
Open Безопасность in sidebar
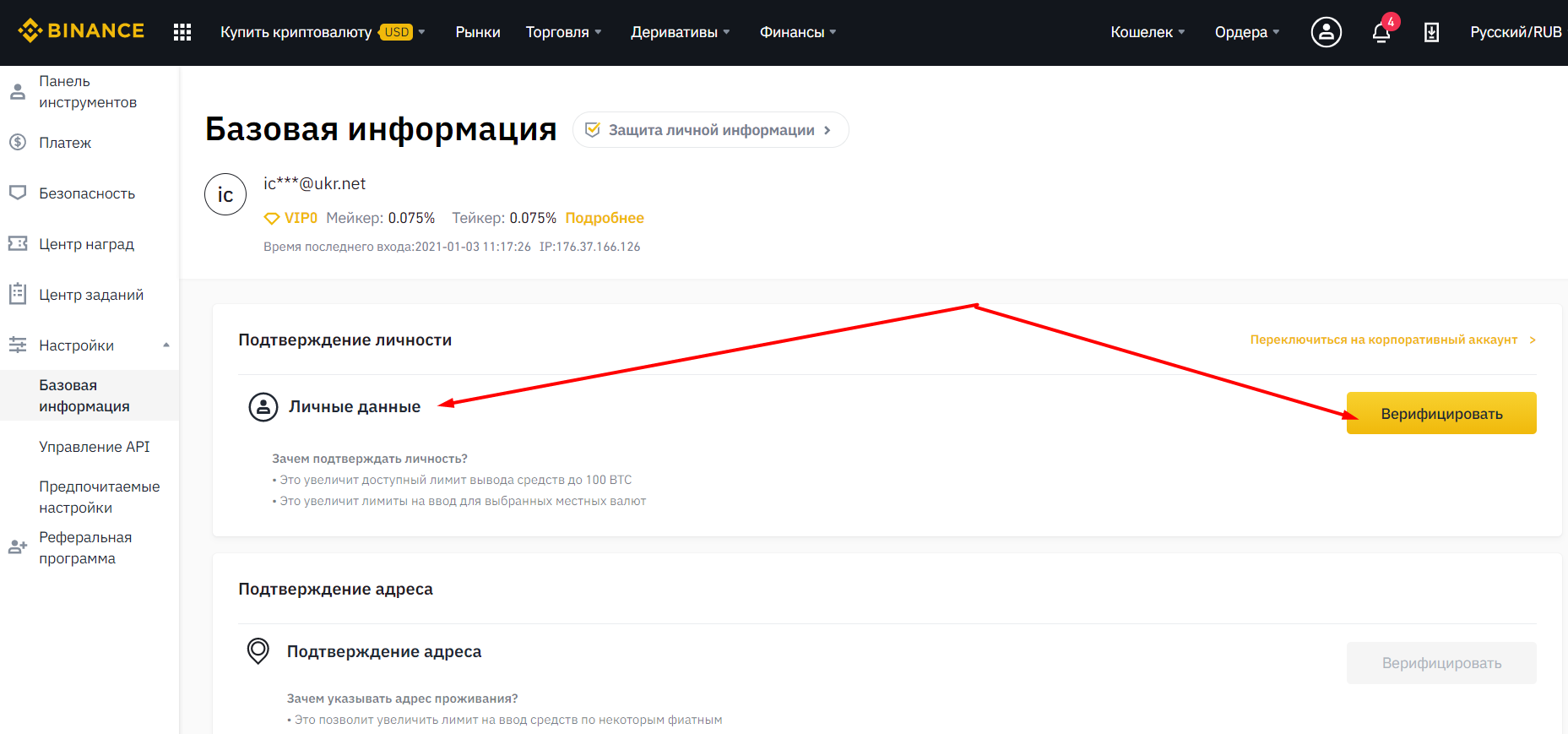pos(87,193)
